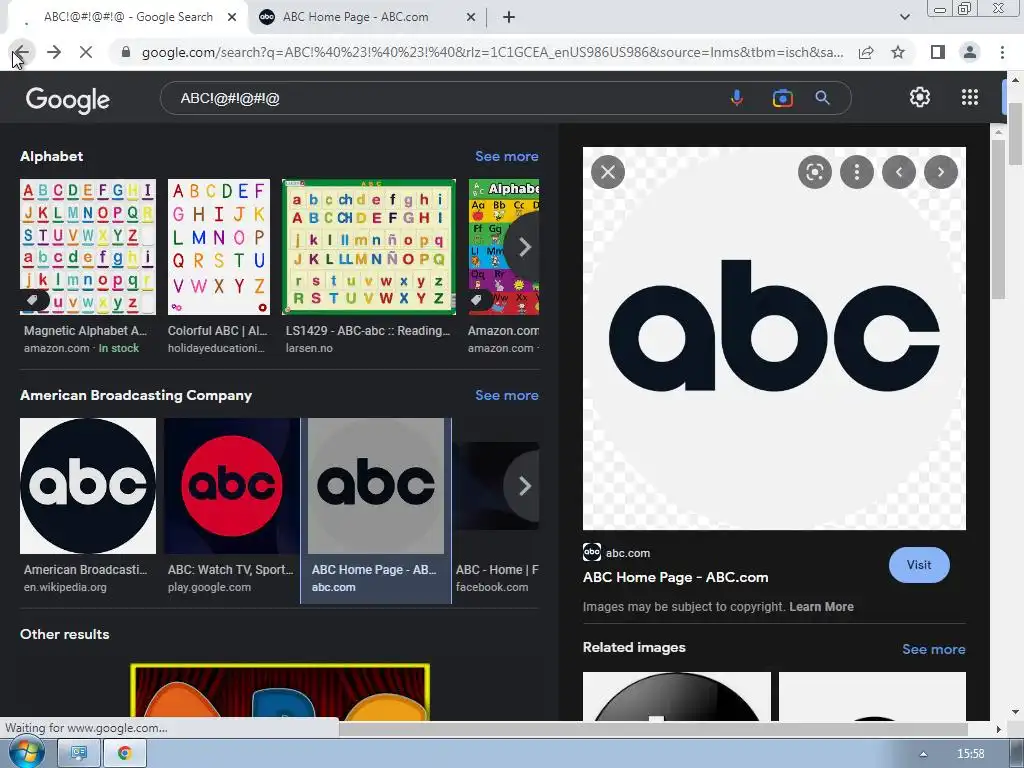
Task: Close the ABC Home Page tab
Action: (x=470, y=17)
